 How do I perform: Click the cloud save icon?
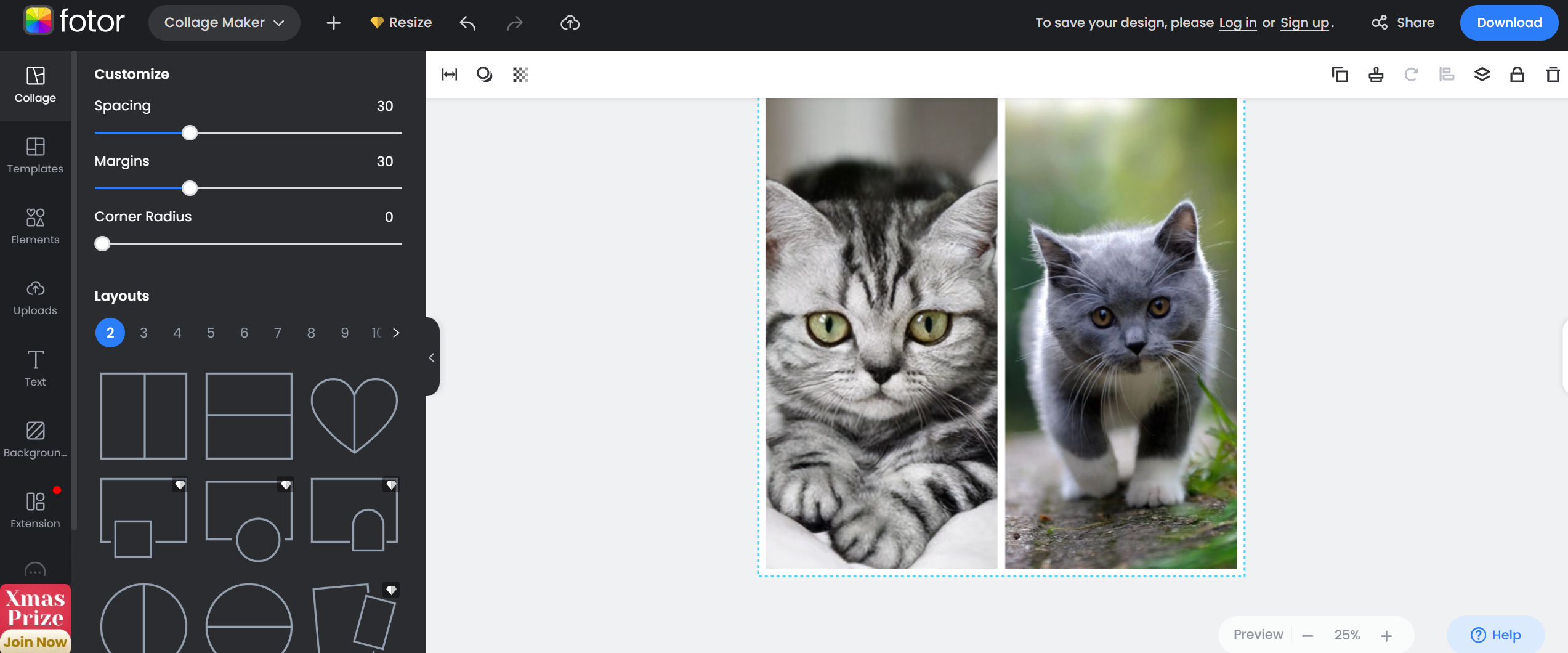pos(570,23)
